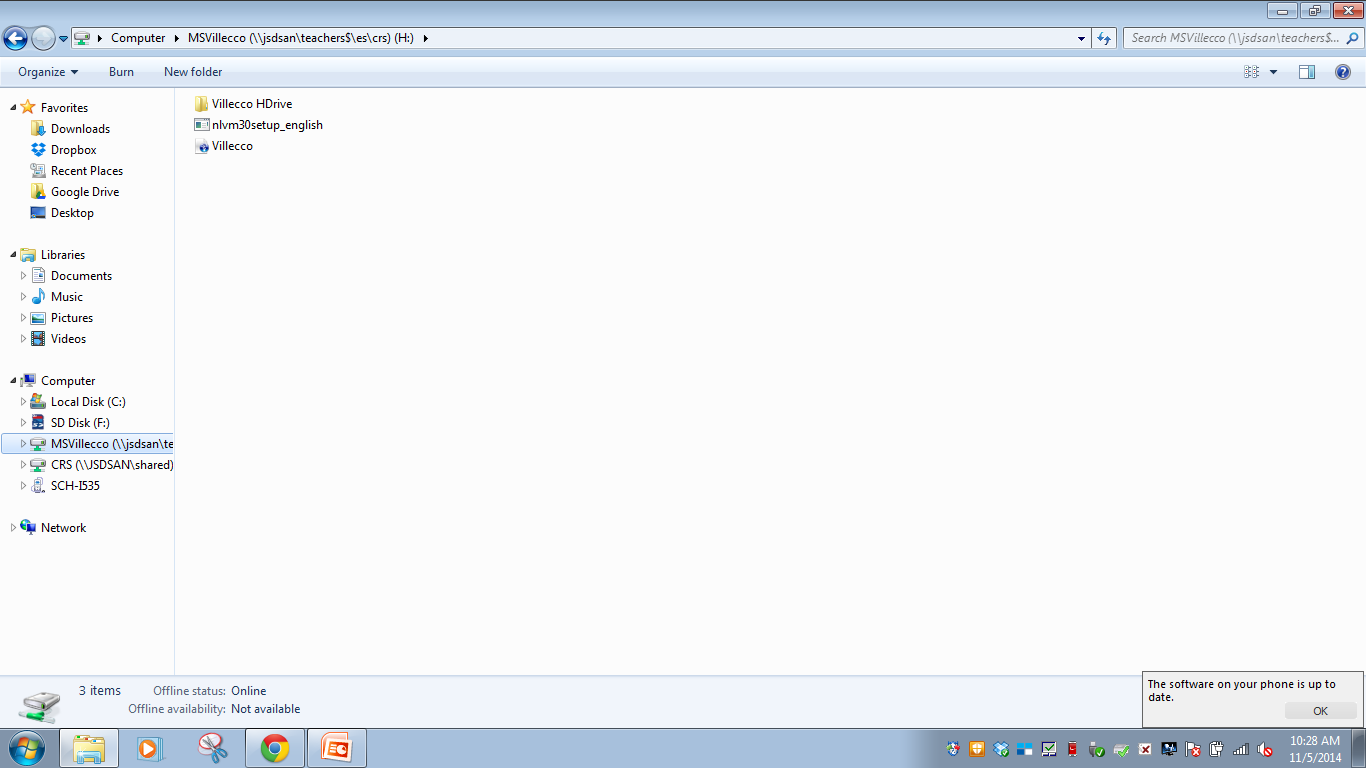This screenshot has height=768, width=1366.
Task: Open the Windows Start menu
Action: [27, 747]
